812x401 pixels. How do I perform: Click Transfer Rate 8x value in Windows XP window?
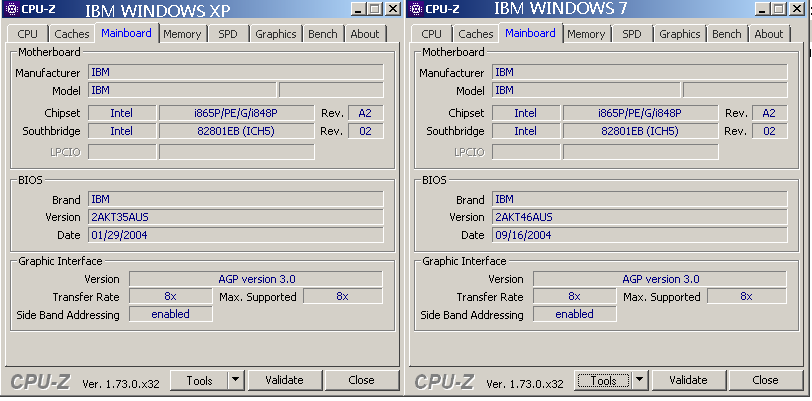[170, 296]
